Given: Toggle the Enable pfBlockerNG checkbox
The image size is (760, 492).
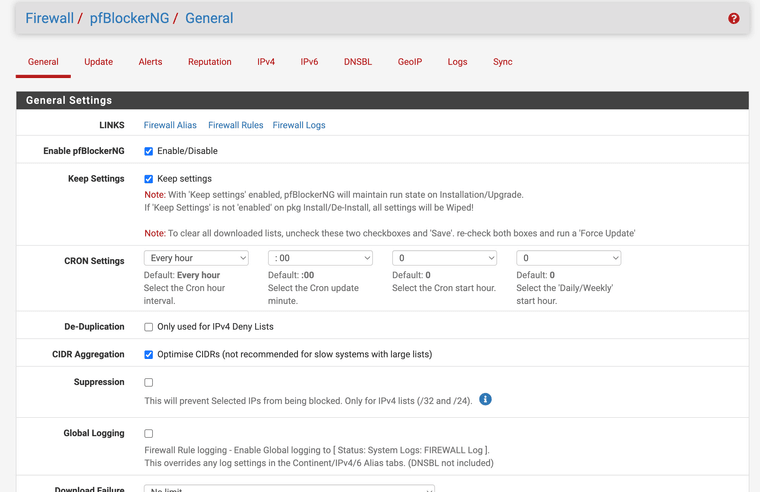Looking at the screenshot, I should pos(148,151).
